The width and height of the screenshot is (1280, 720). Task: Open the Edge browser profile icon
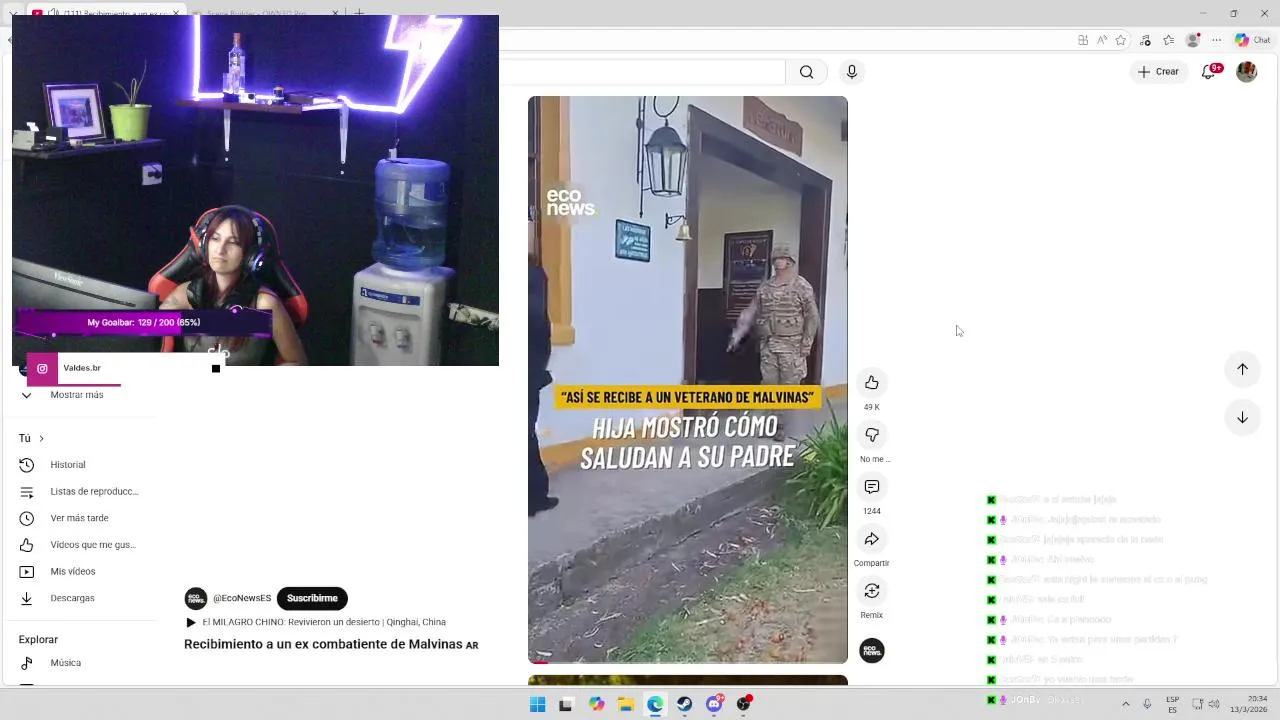pos(1192,41)
